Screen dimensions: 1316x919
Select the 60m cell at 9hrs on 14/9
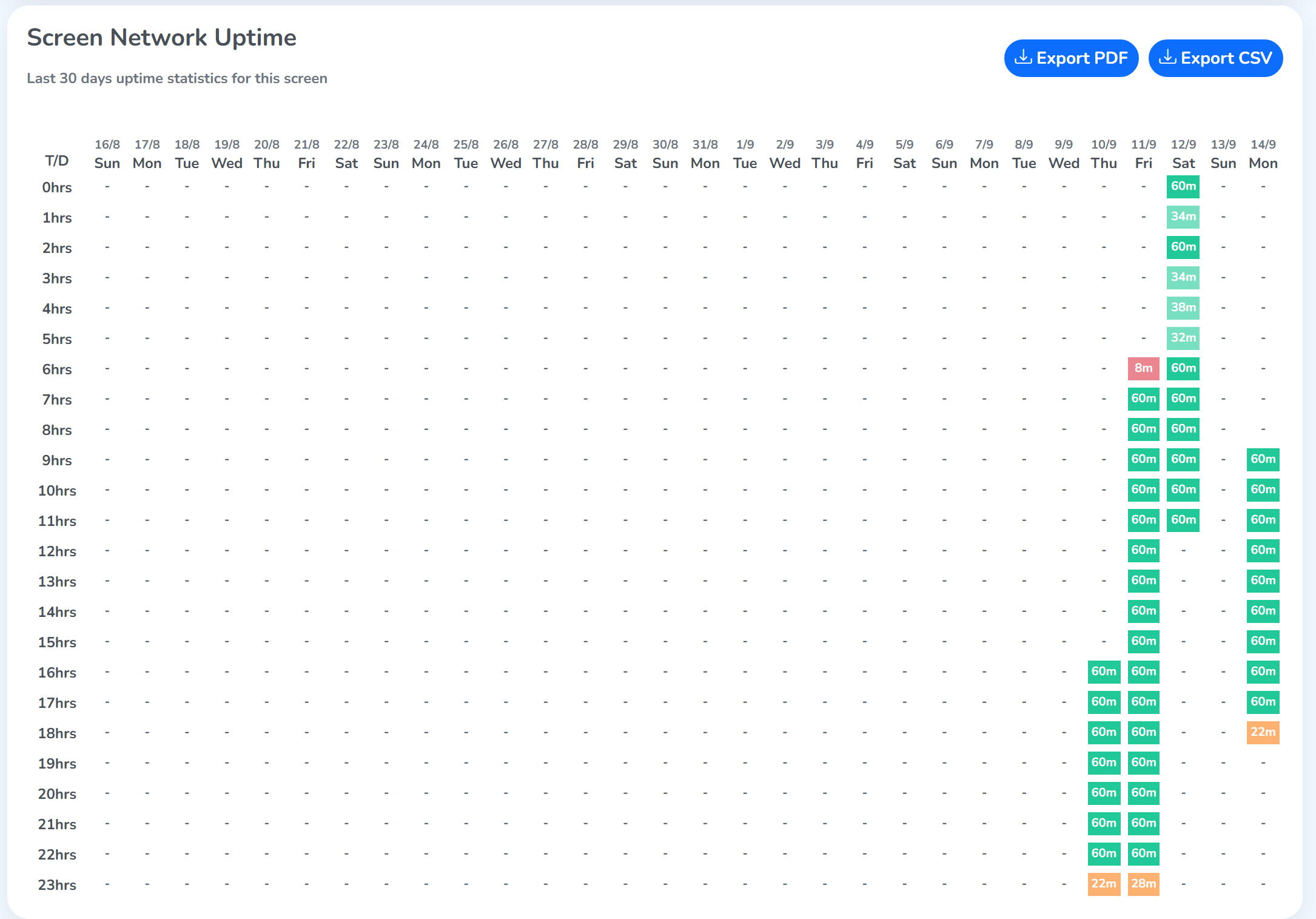click(1263, 459)
